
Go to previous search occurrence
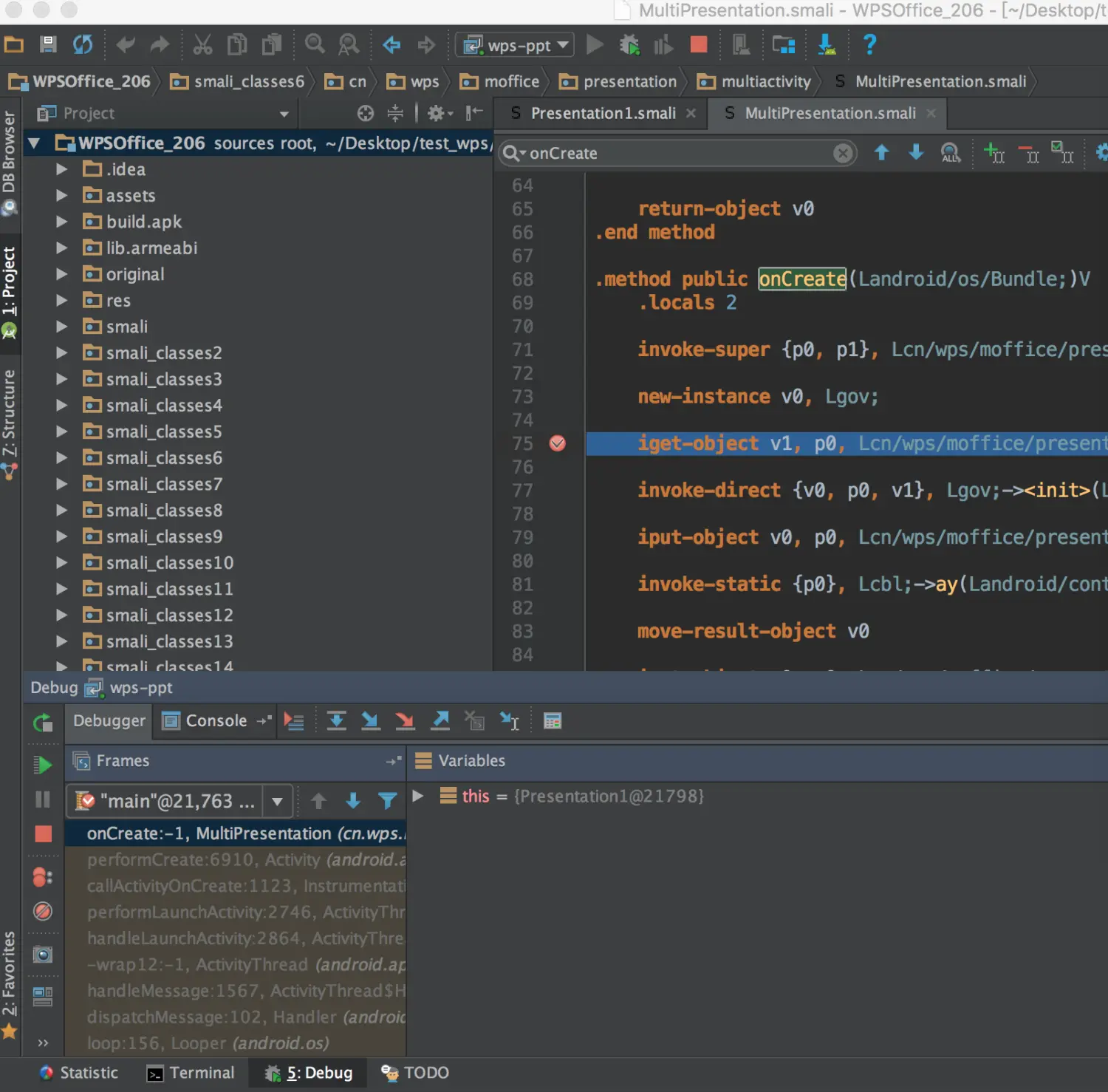coord(881,152)
